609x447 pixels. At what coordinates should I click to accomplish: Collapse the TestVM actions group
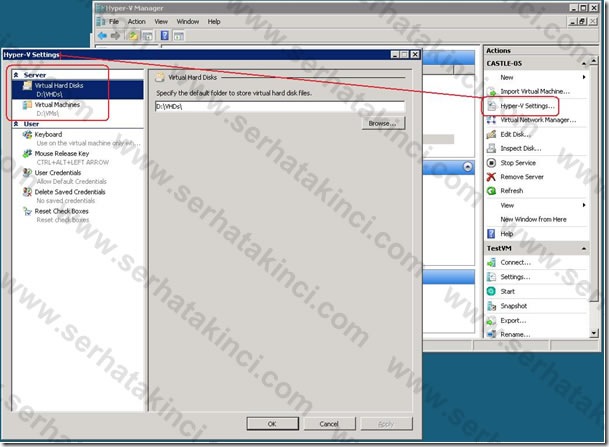pyautogui.click(x=584, y=249)
